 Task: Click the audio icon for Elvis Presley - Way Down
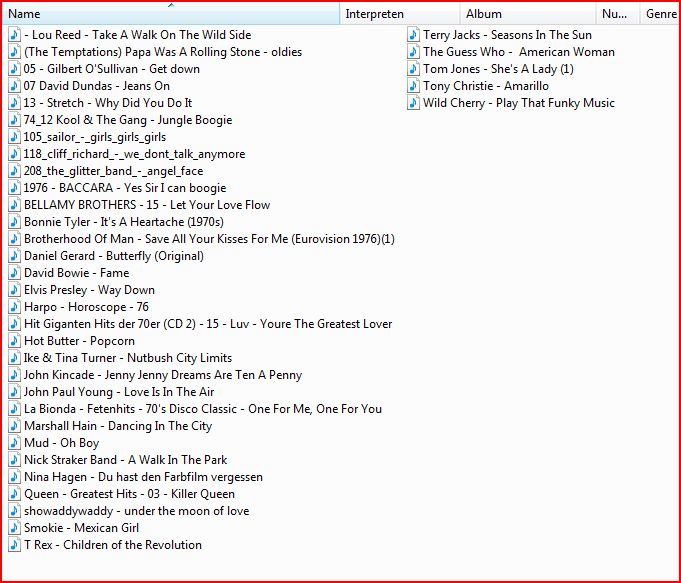tap(14, 290)
